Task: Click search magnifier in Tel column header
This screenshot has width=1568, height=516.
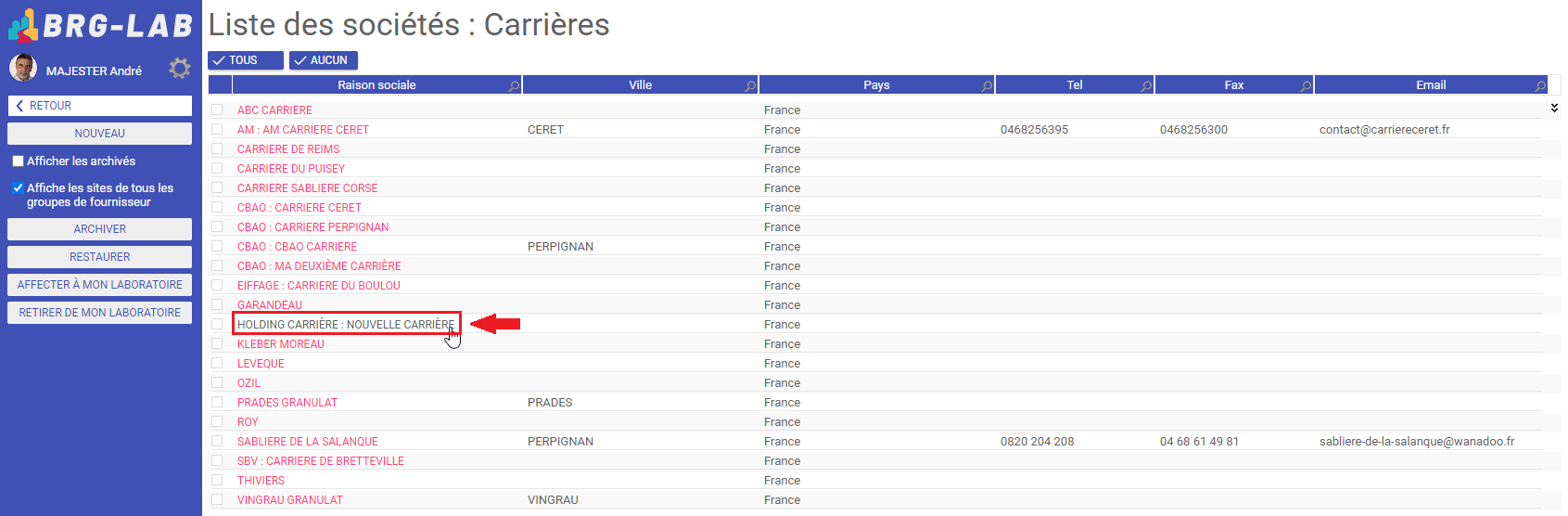Action: point(1146,85)
